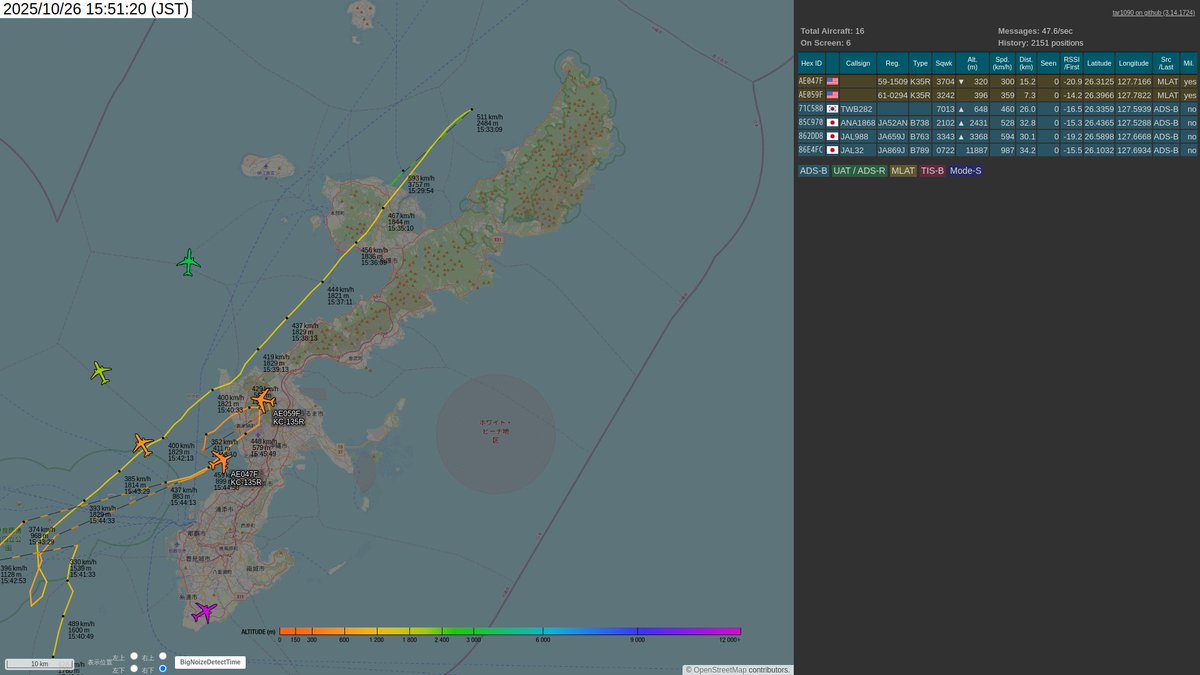Select the ANA1868 callsign cell

tap(857, 123)
